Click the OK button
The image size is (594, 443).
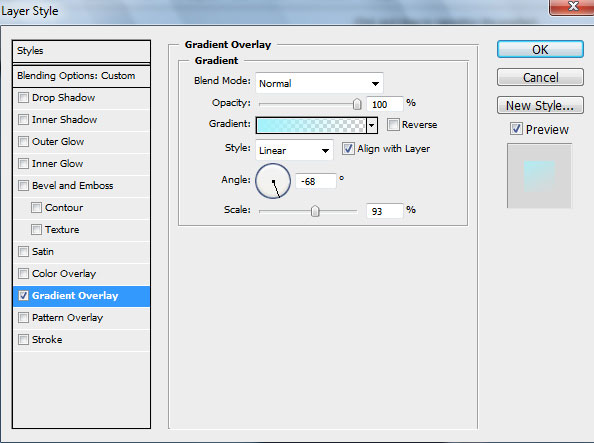click(x=540, y=49)
